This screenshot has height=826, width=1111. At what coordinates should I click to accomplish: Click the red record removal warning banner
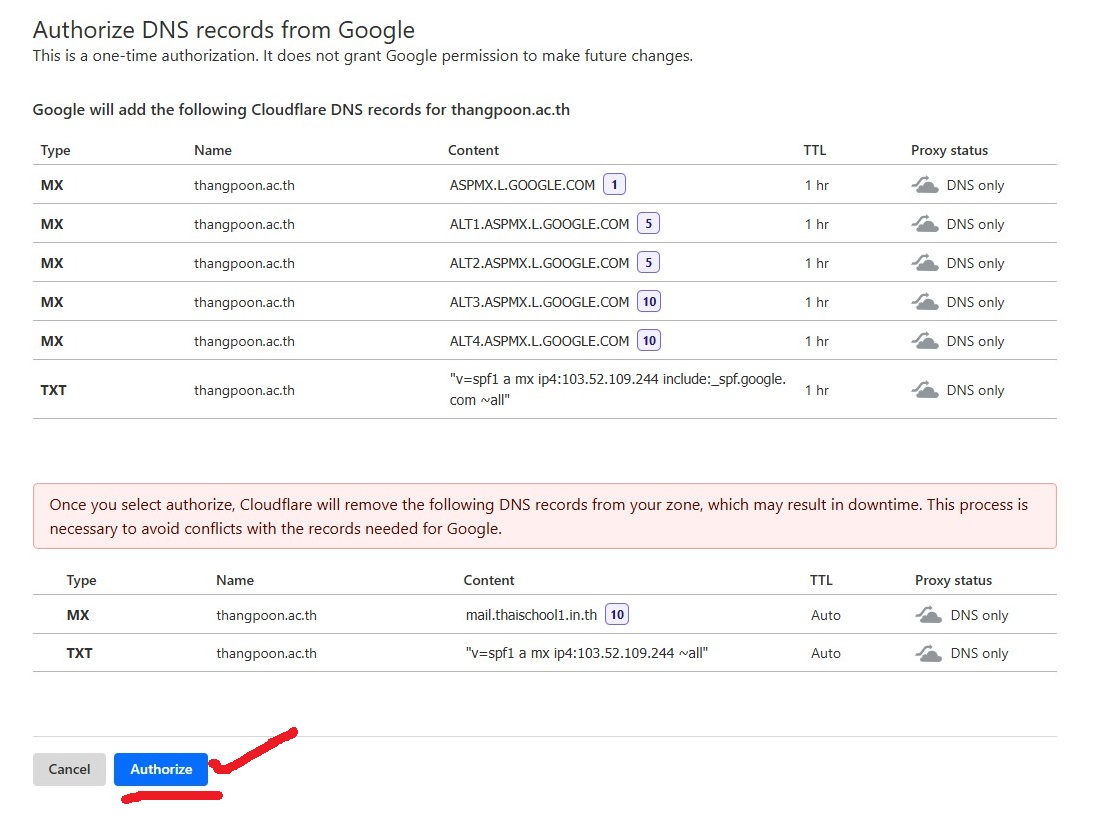coord(544,516)
